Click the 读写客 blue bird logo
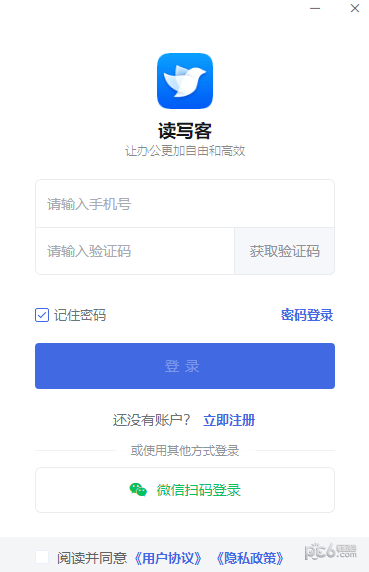This screenshot has width=369, height=572. 185,81
